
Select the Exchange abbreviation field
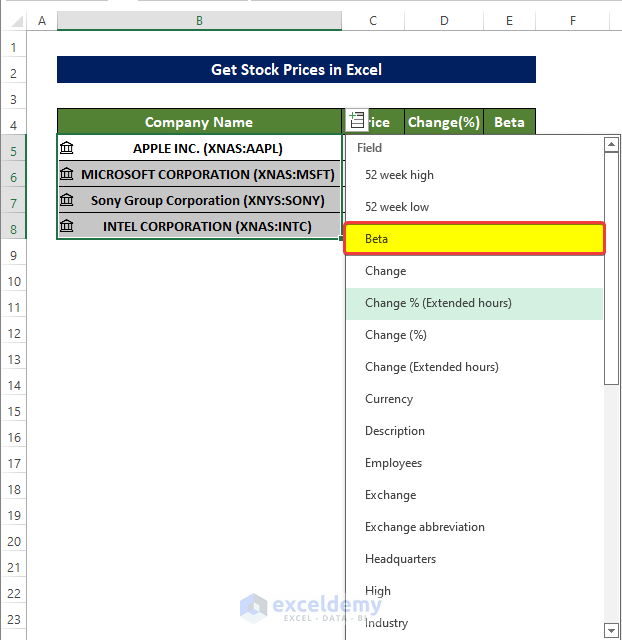(474, 527)
